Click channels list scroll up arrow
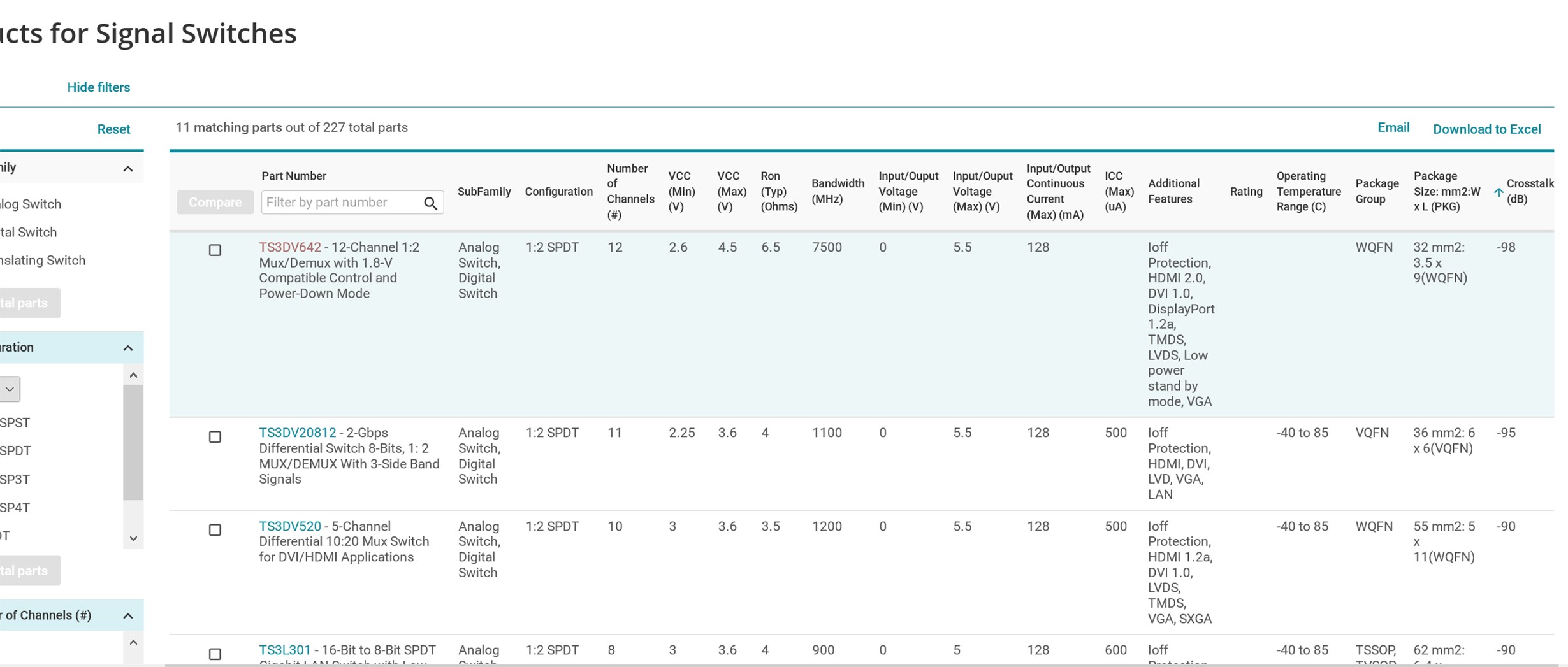Screen dimensions: 1568x667 pyautogui.click(x=133, y=642)
